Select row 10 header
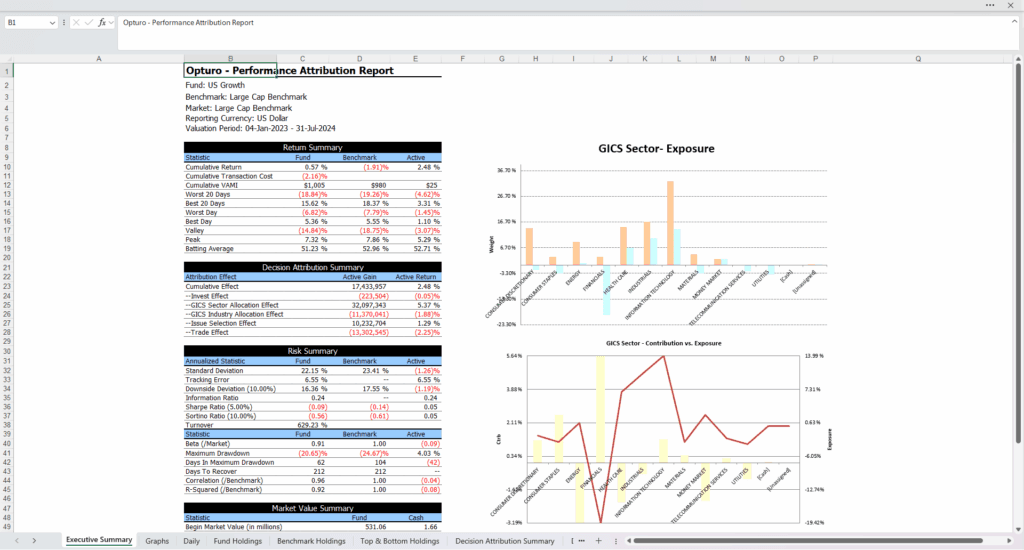 click(x=7, y=167)
